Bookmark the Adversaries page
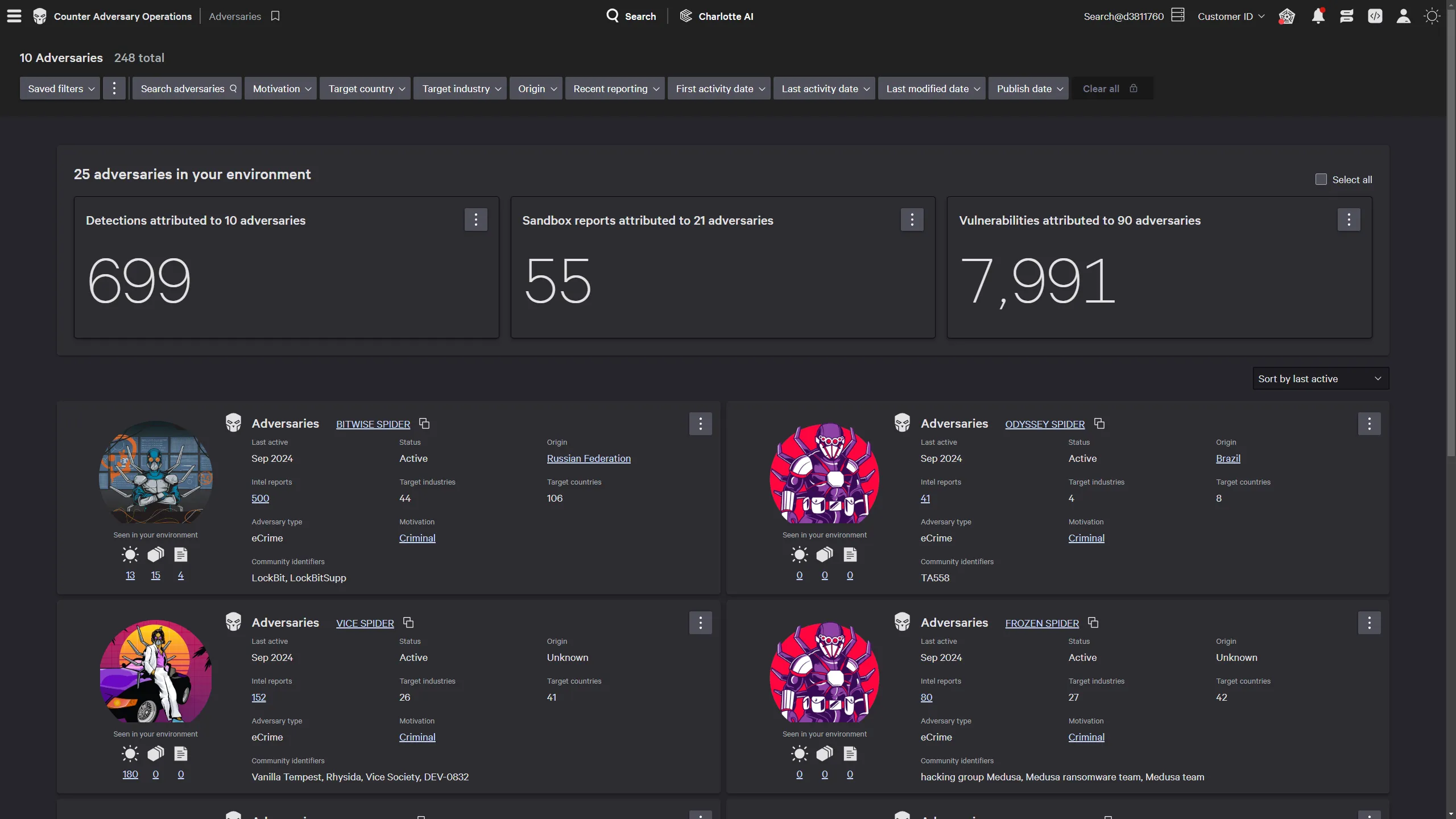This screenshot has width=1456, height=819. 275,16
